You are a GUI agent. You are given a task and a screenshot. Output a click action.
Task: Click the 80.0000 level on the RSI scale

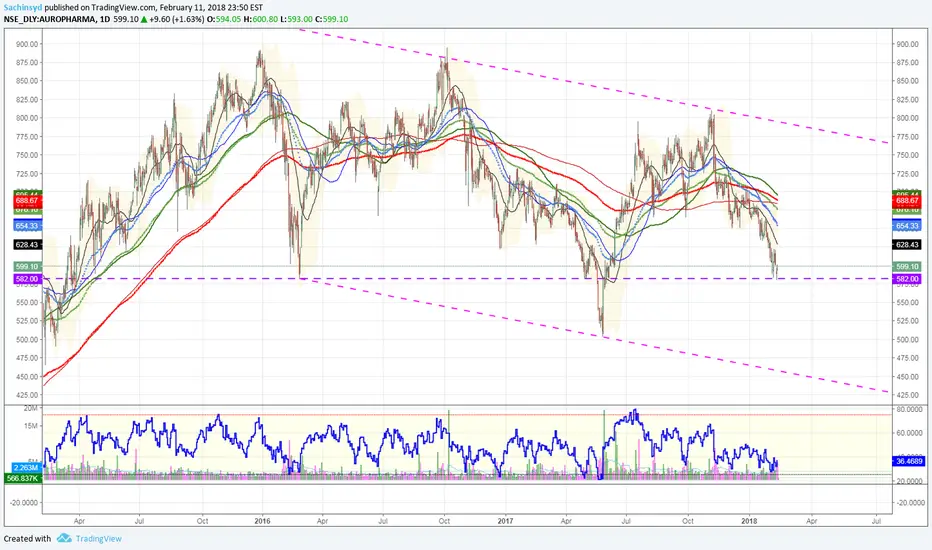pyautogui.click(x=909, y=409)
